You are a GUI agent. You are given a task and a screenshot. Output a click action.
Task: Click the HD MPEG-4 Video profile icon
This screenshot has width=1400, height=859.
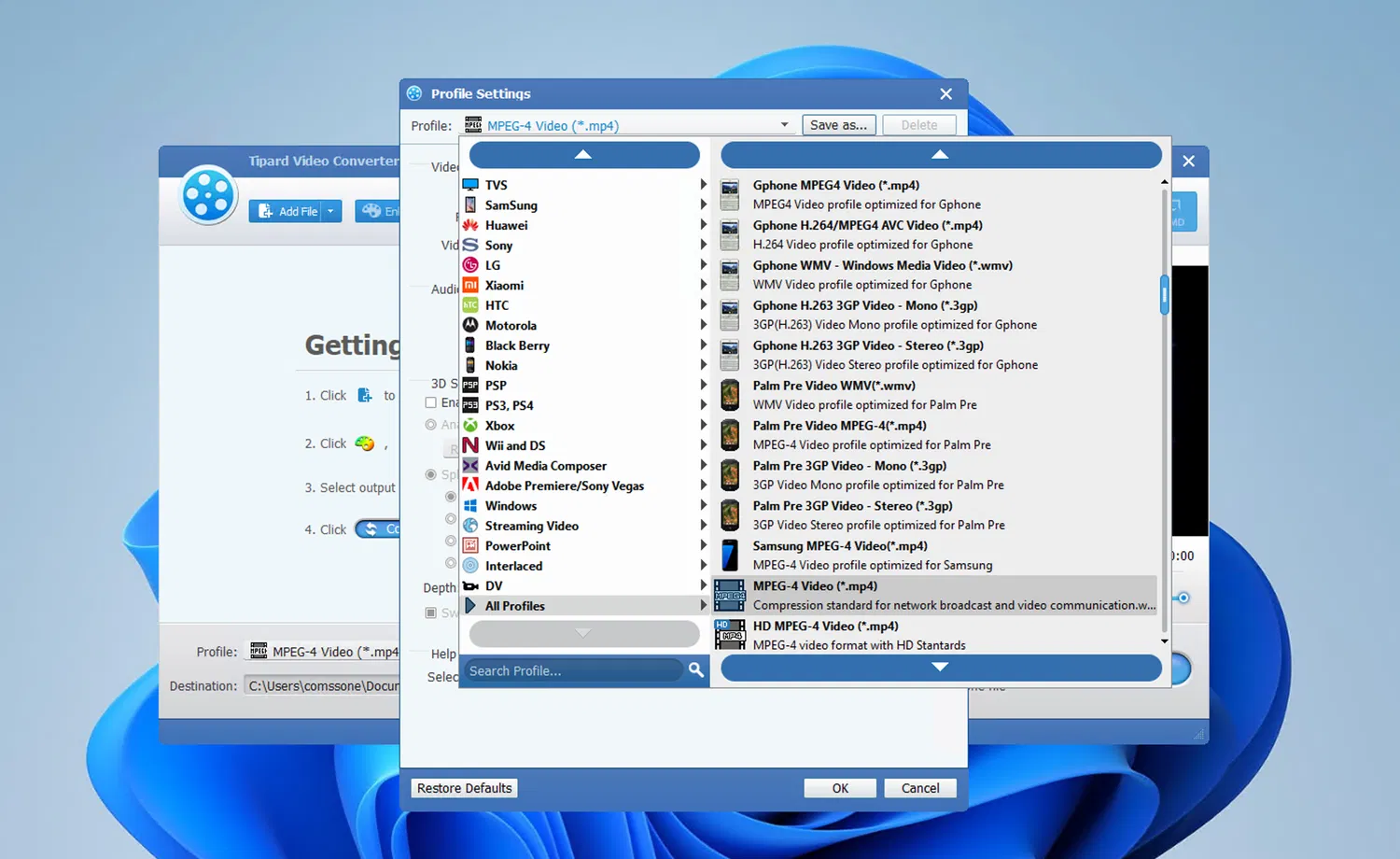pyautogui.click(x=730, y=635)
